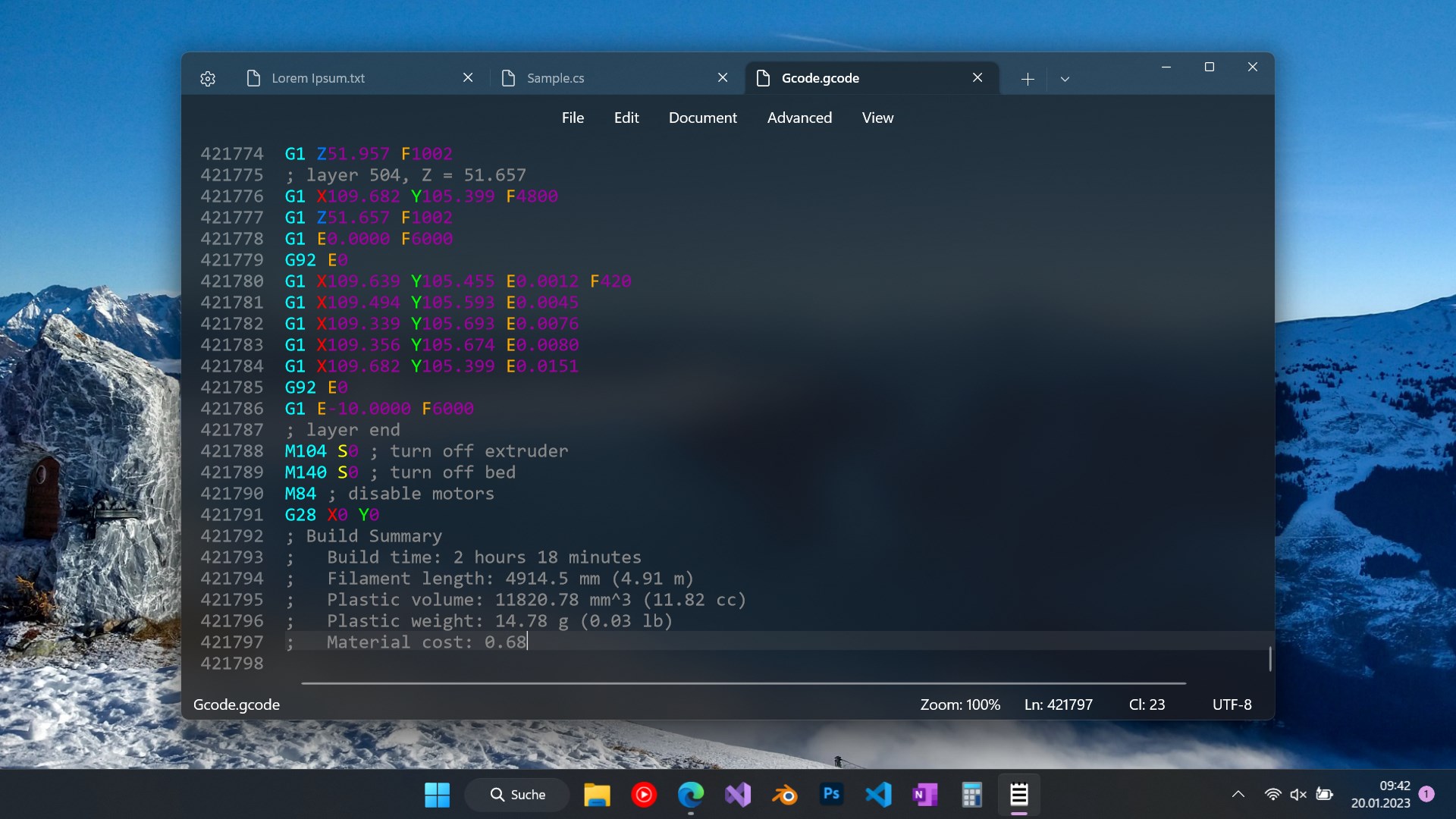
Task: Close the Sample.cs tab
Action: tap(723, 77)
